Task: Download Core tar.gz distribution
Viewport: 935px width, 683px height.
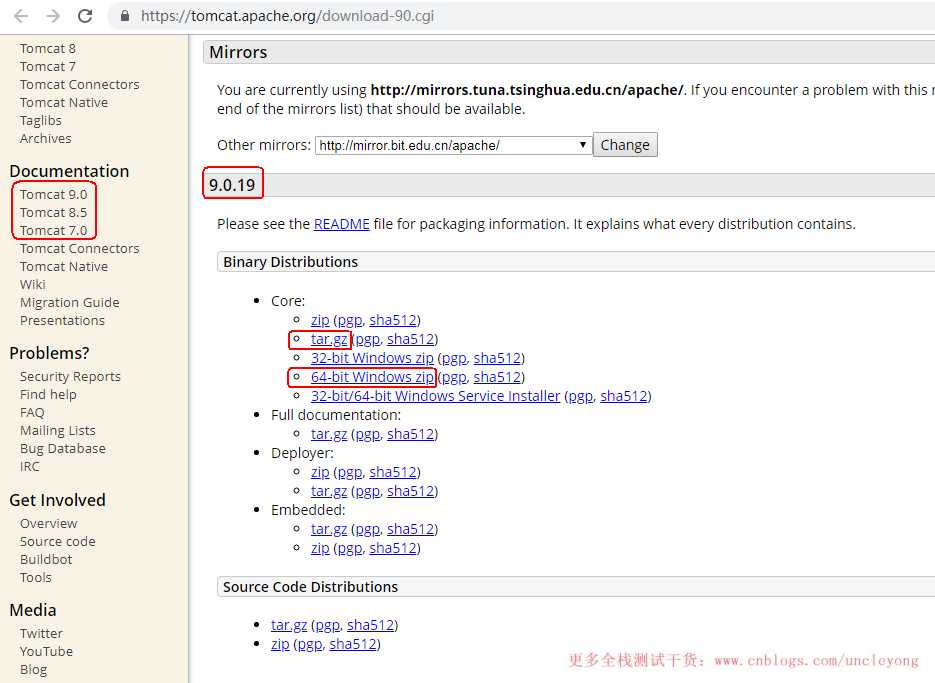Action: 329,339
